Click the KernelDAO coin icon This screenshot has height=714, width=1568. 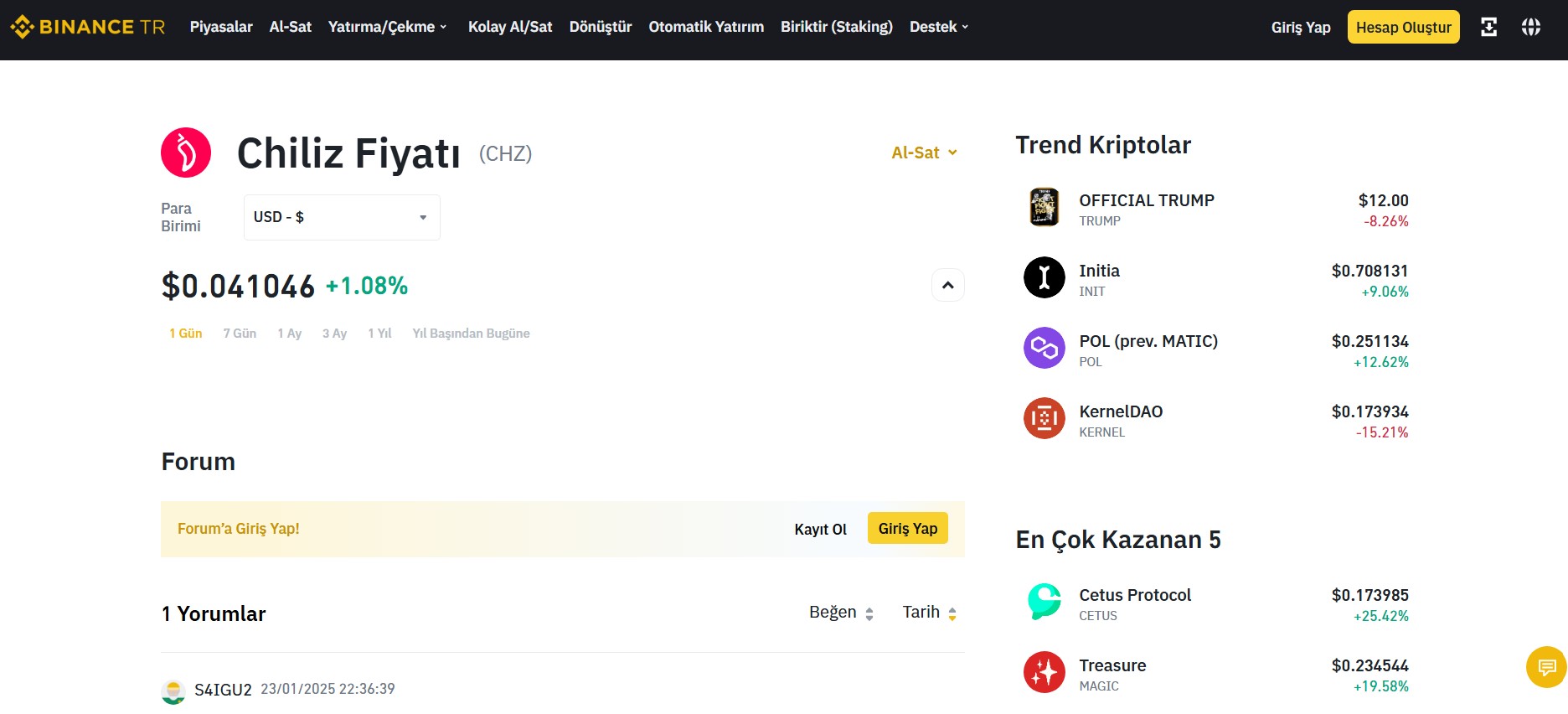[1044, 418]
